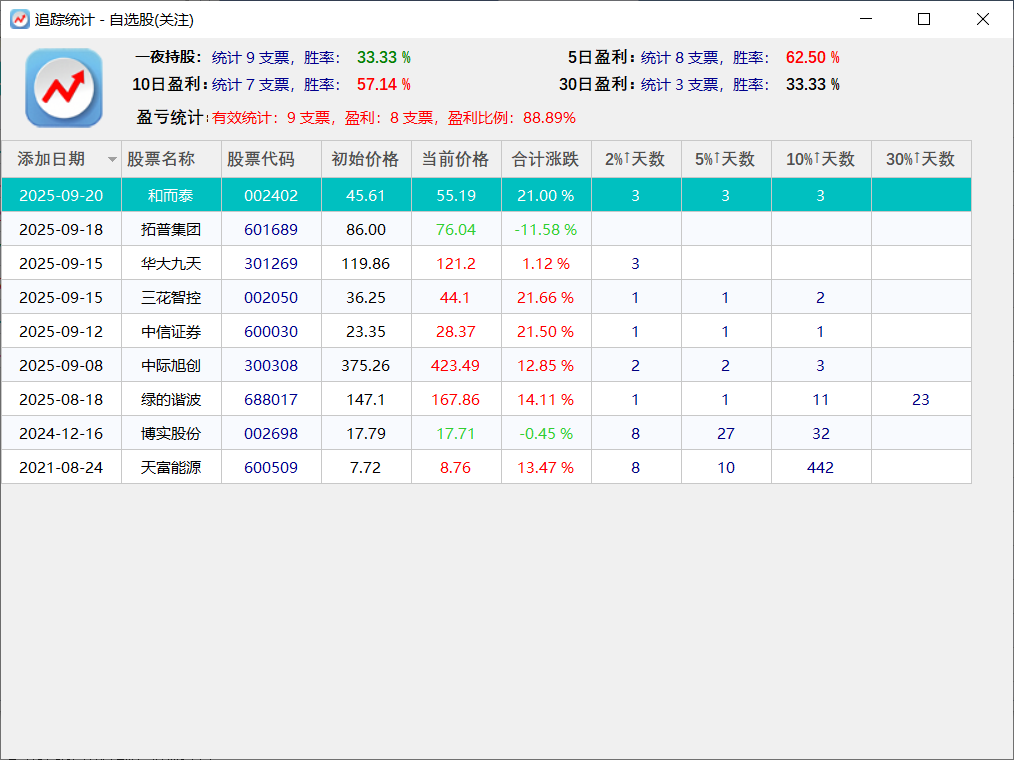This screenshot has height=760, width=1014.
Task: Click the 10%↑天数 column header
Action: pyautogui.click(x=821, y=159)
